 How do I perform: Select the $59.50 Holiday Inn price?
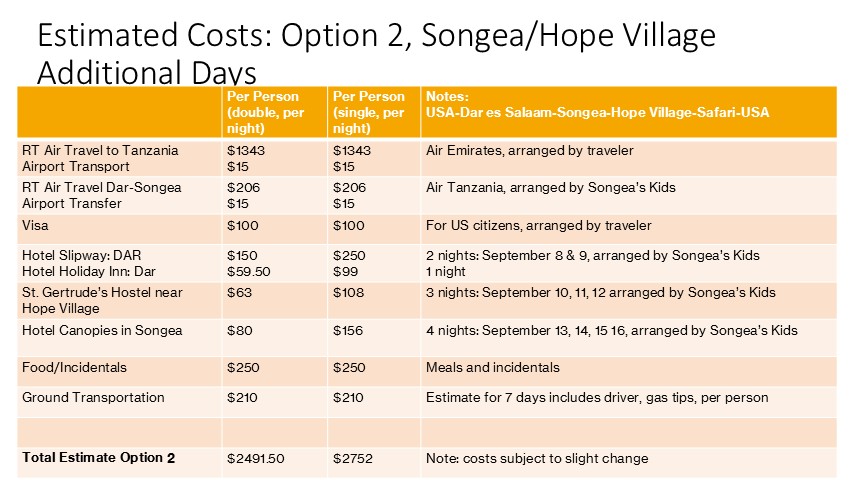coord(249,271)
